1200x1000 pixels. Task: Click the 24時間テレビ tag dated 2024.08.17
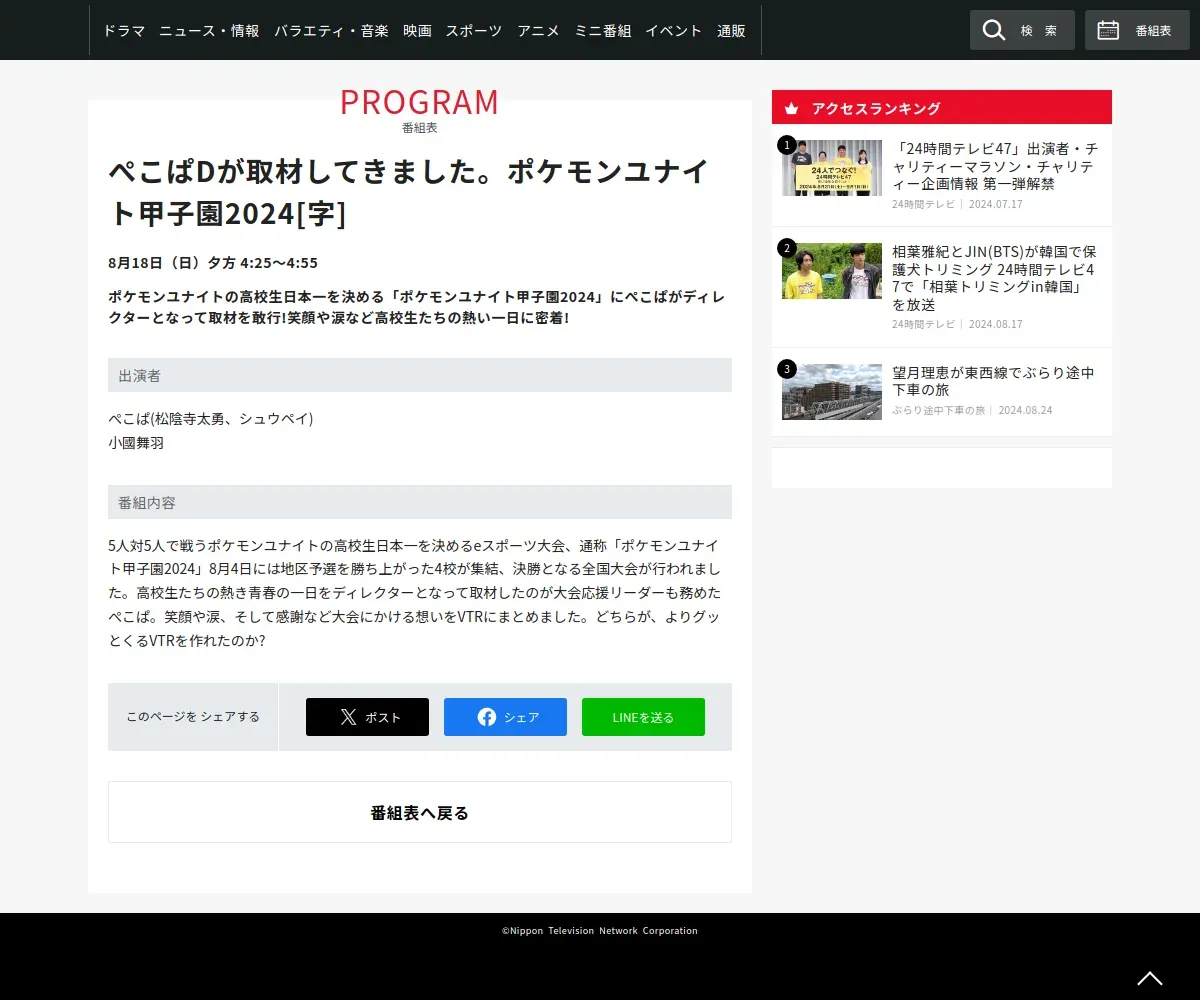point(923,324)
